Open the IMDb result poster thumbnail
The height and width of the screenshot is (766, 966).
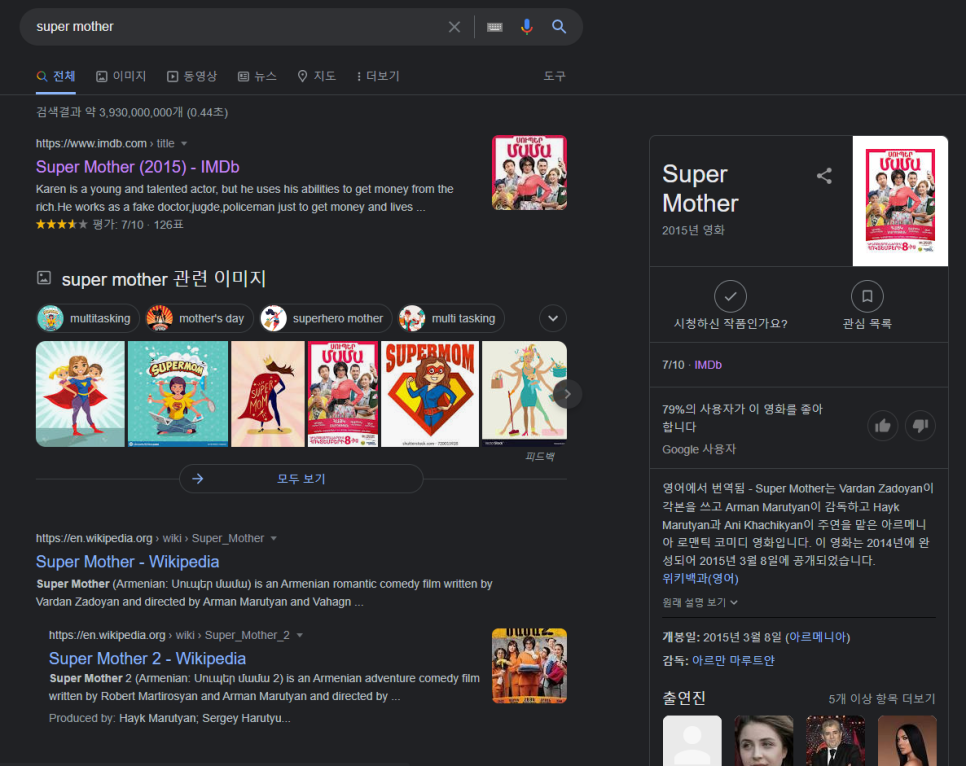click(x=529, y=173)
